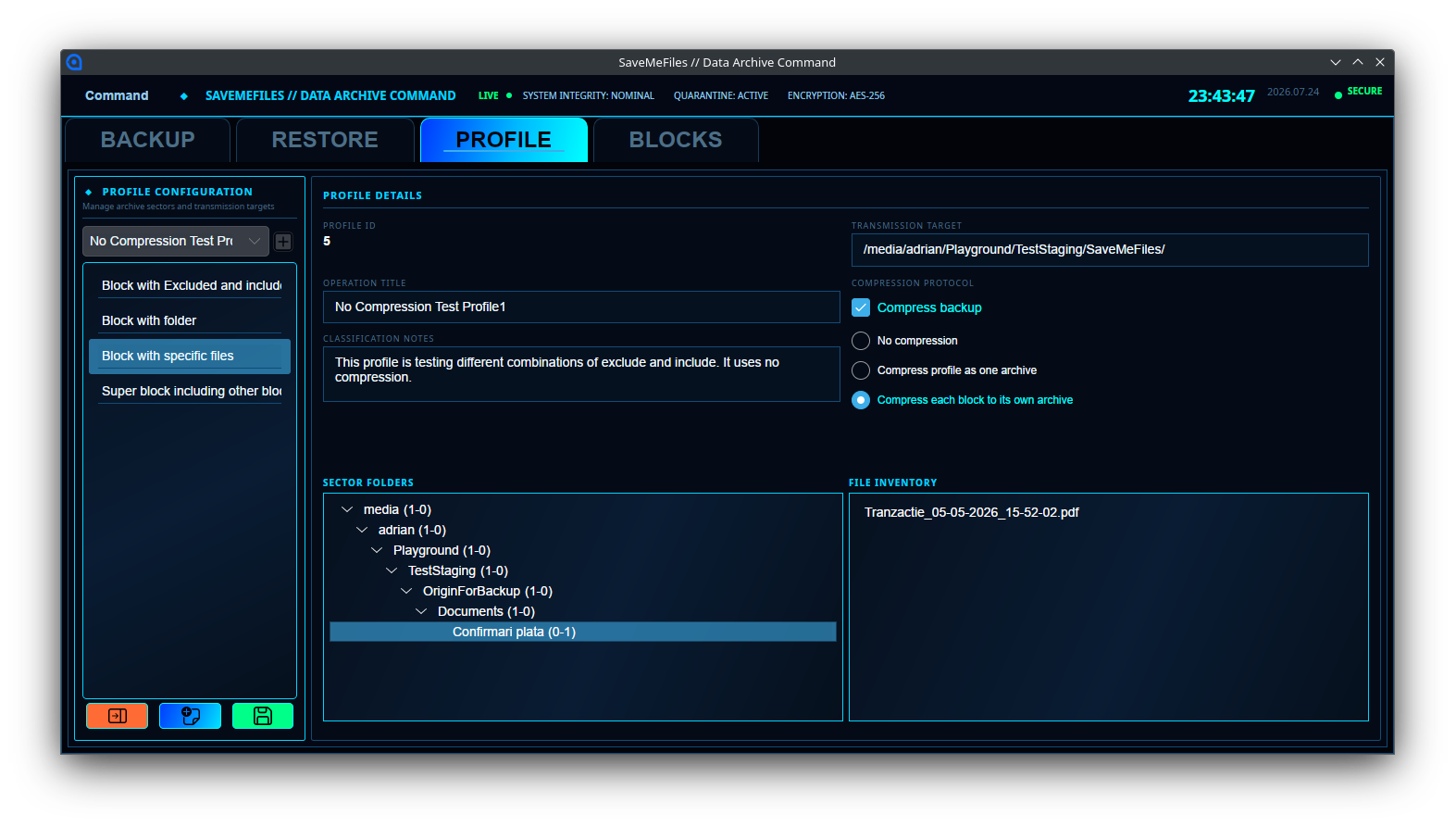Click the SAVEMEFILES // DATA ARCHIVE COMMAND header
The width and height of the screenshot is (1456, 827).
point(330,95)
